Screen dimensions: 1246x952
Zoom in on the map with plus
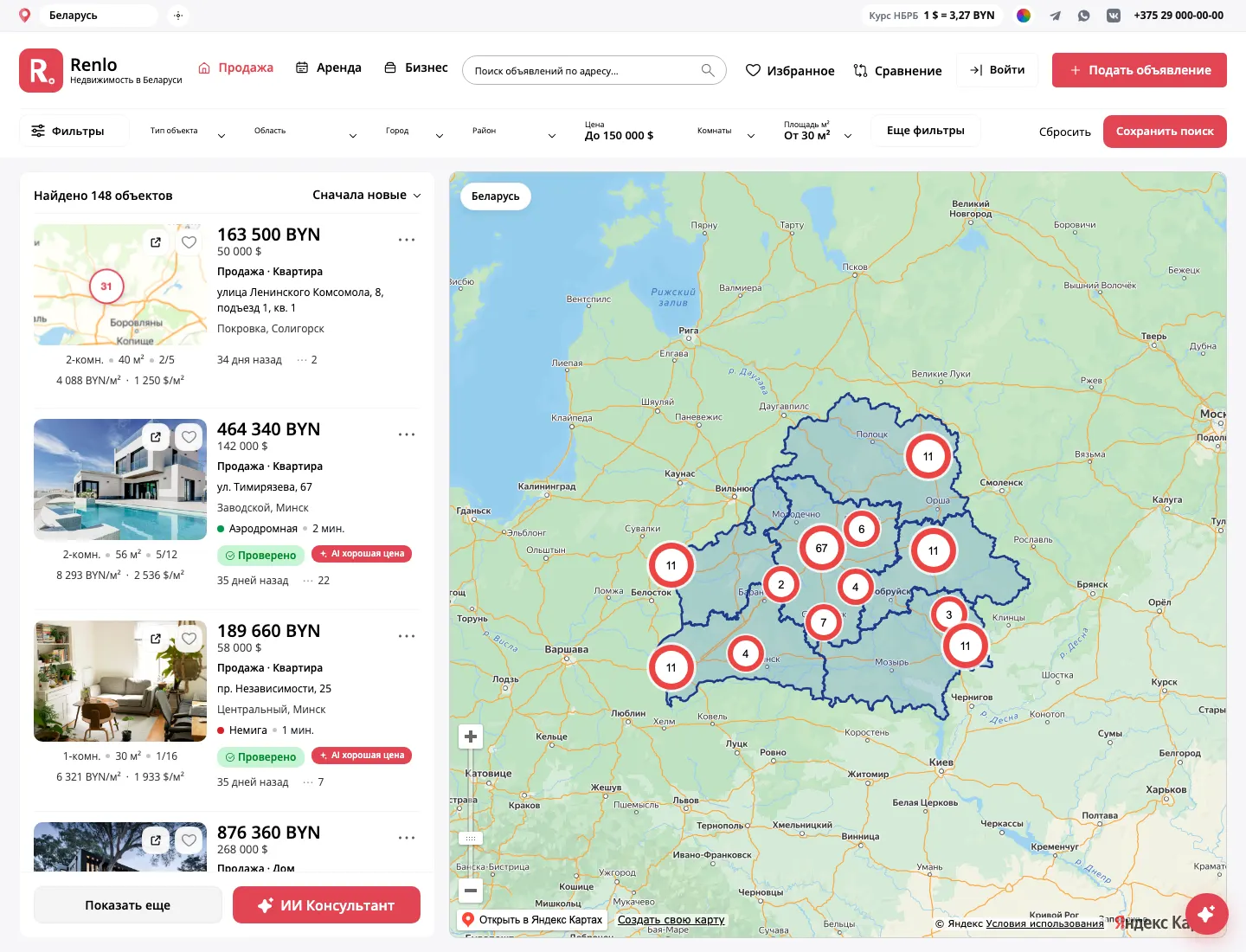(471, 737)
